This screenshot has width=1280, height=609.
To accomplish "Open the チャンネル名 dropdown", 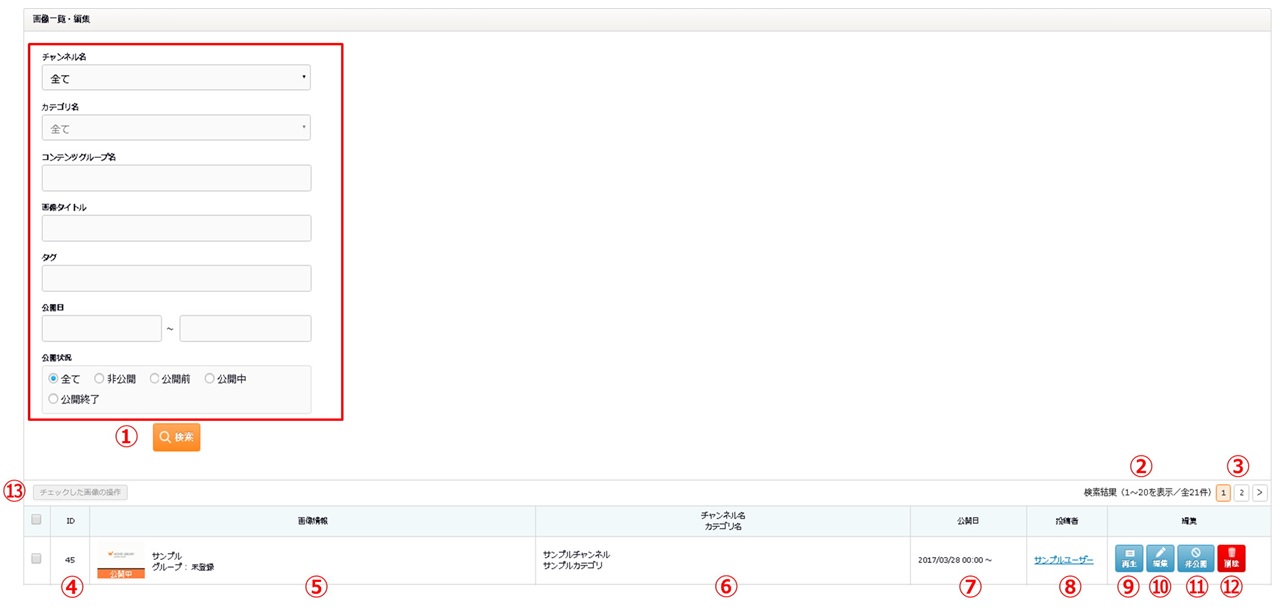I will (176, 78).
